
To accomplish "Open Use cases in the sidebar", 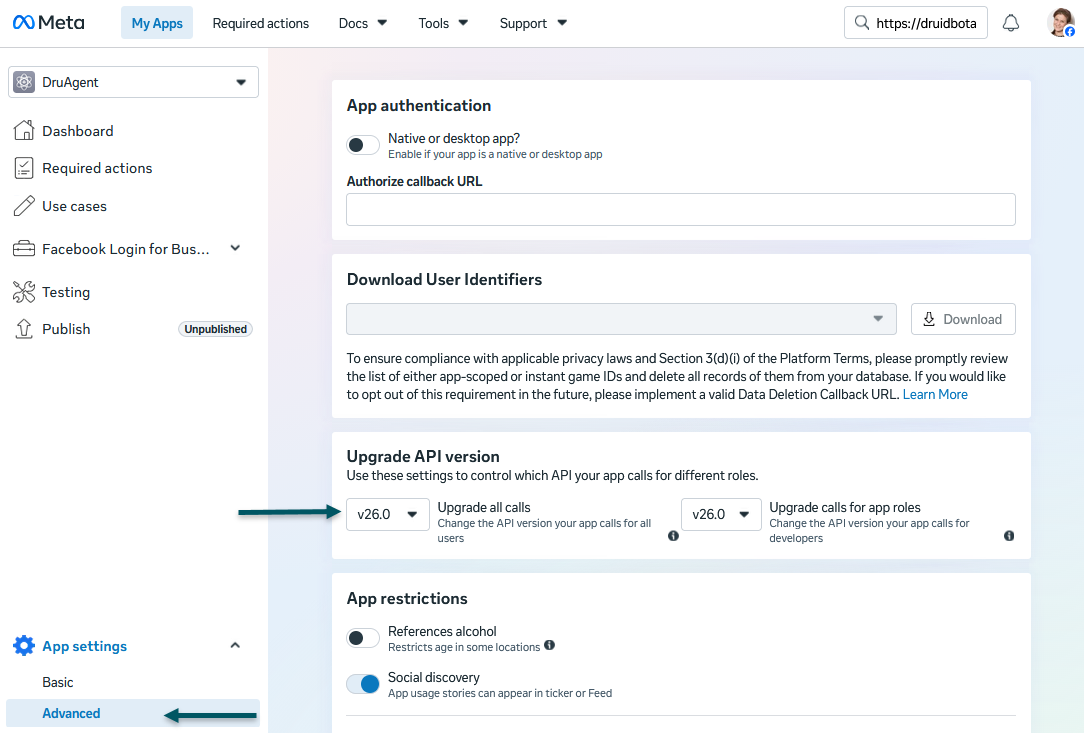I will pyautogui.click(x=75, y=206).
